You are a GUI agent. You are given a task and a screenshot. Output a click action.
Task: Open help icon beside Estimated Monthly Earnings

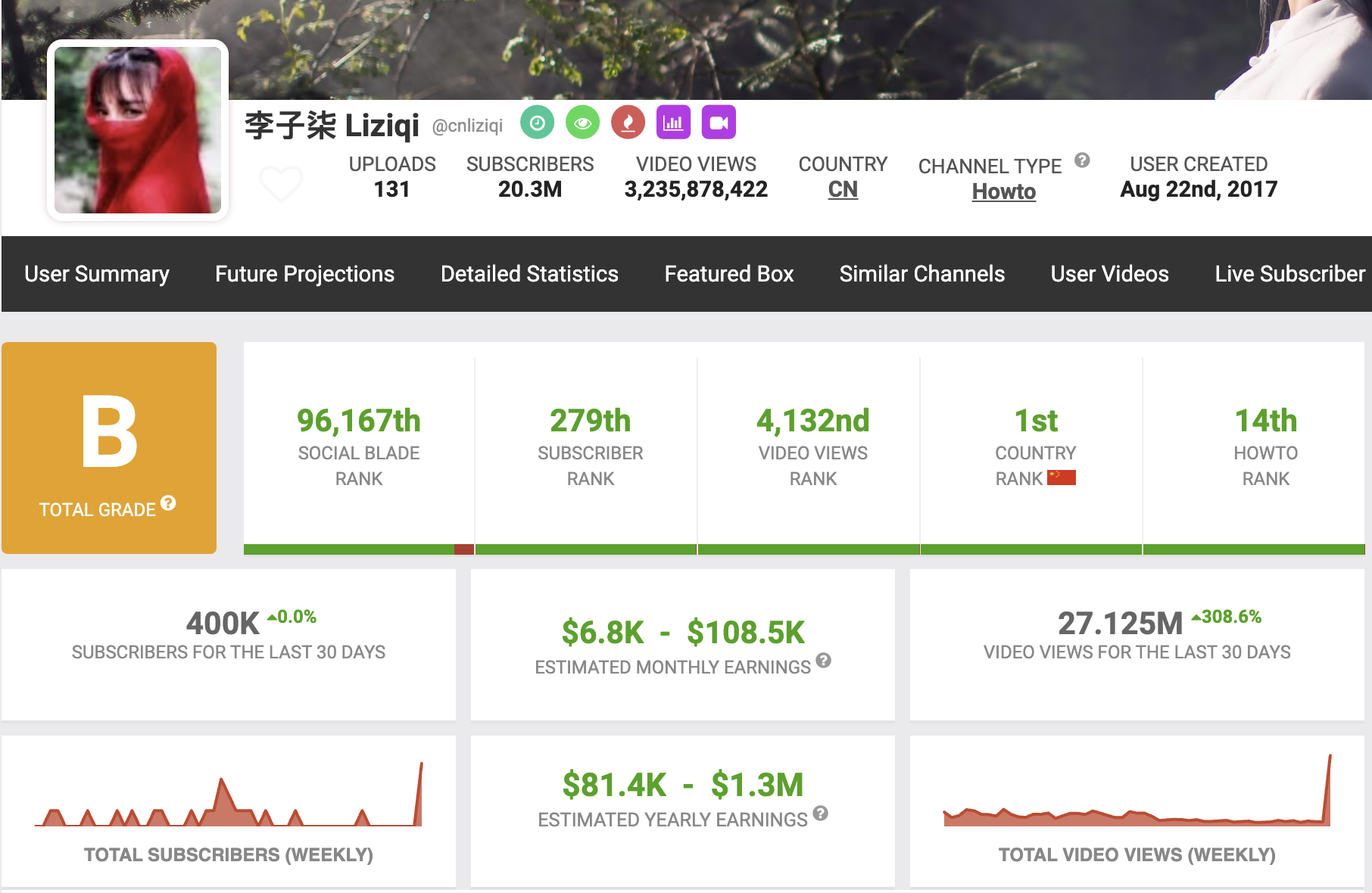click(824, 660)
